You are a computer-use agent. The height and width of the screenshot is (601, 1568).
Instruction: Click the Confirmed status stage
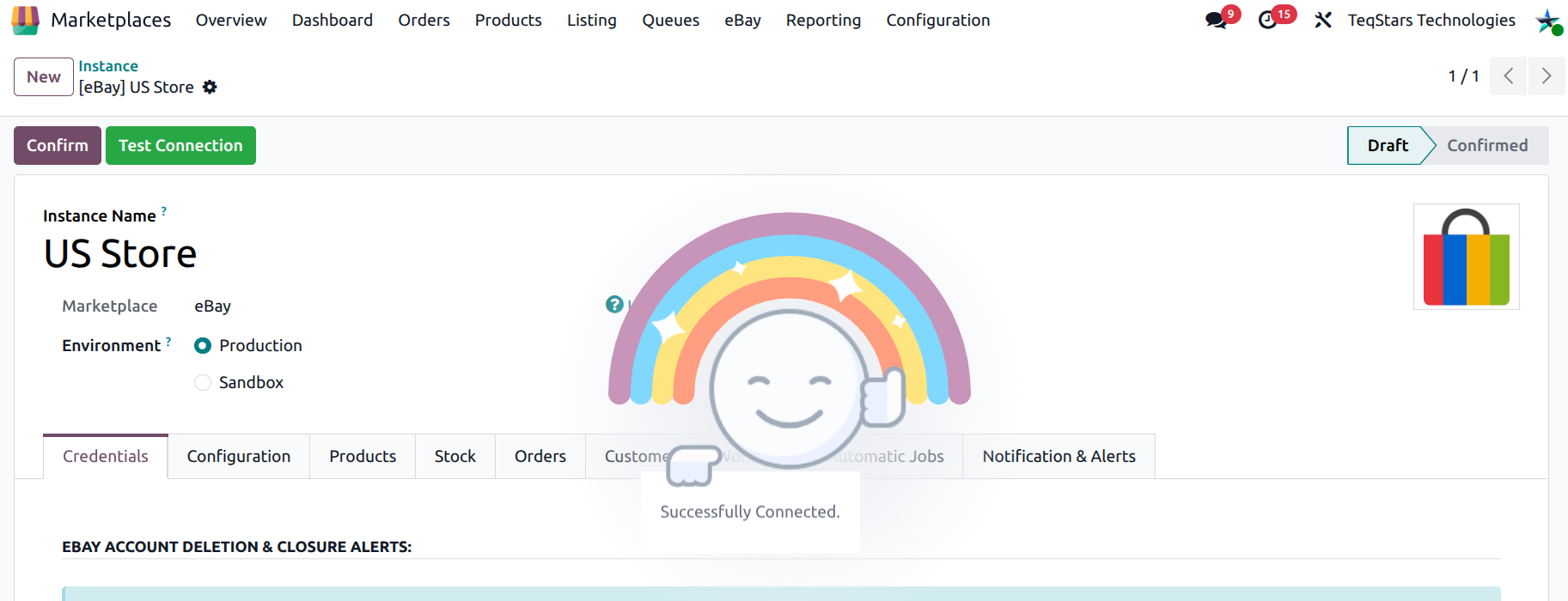[x=1487, y=145]
